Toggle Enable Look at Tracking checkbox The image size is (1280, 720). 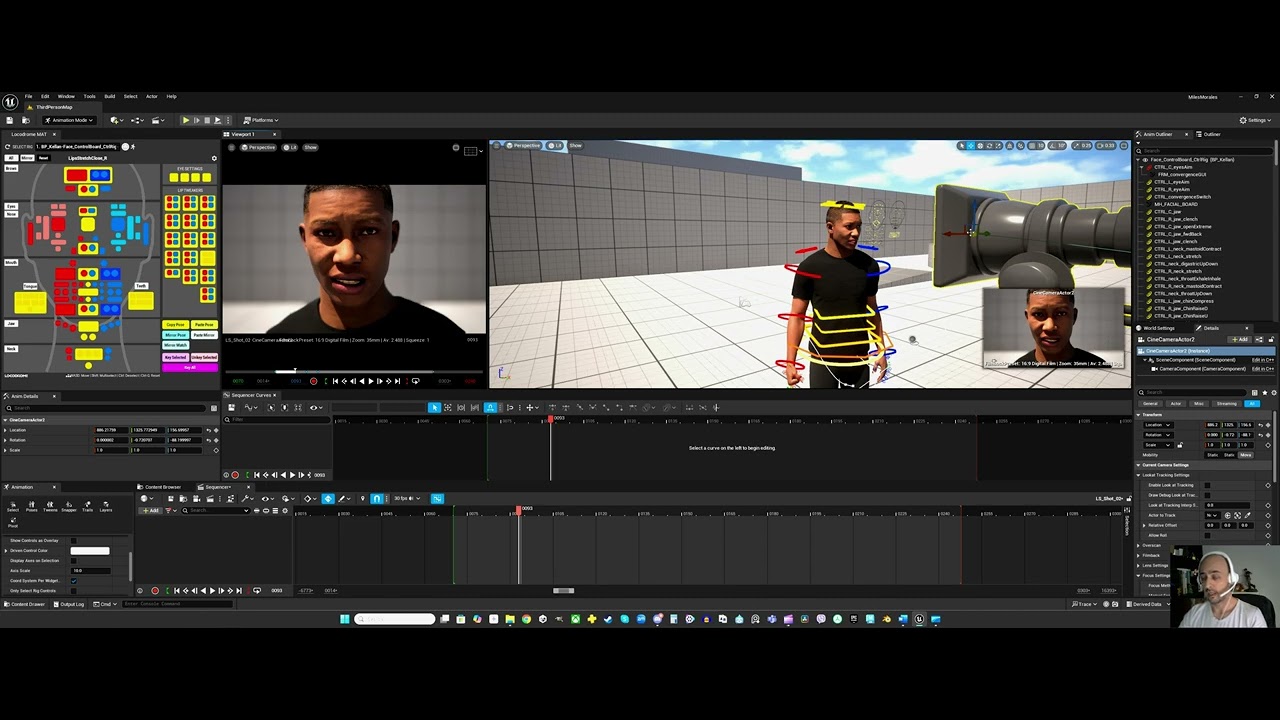(x=1207, y=485)
